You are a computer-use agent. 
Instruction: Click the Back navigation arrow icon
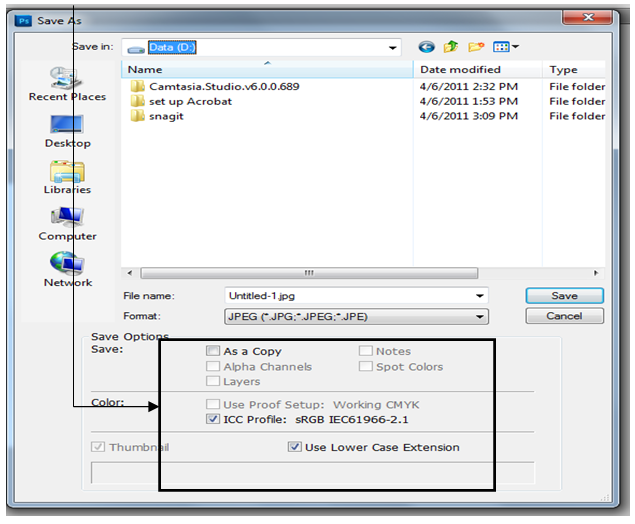pyautogui.click(x=427, y=47)
